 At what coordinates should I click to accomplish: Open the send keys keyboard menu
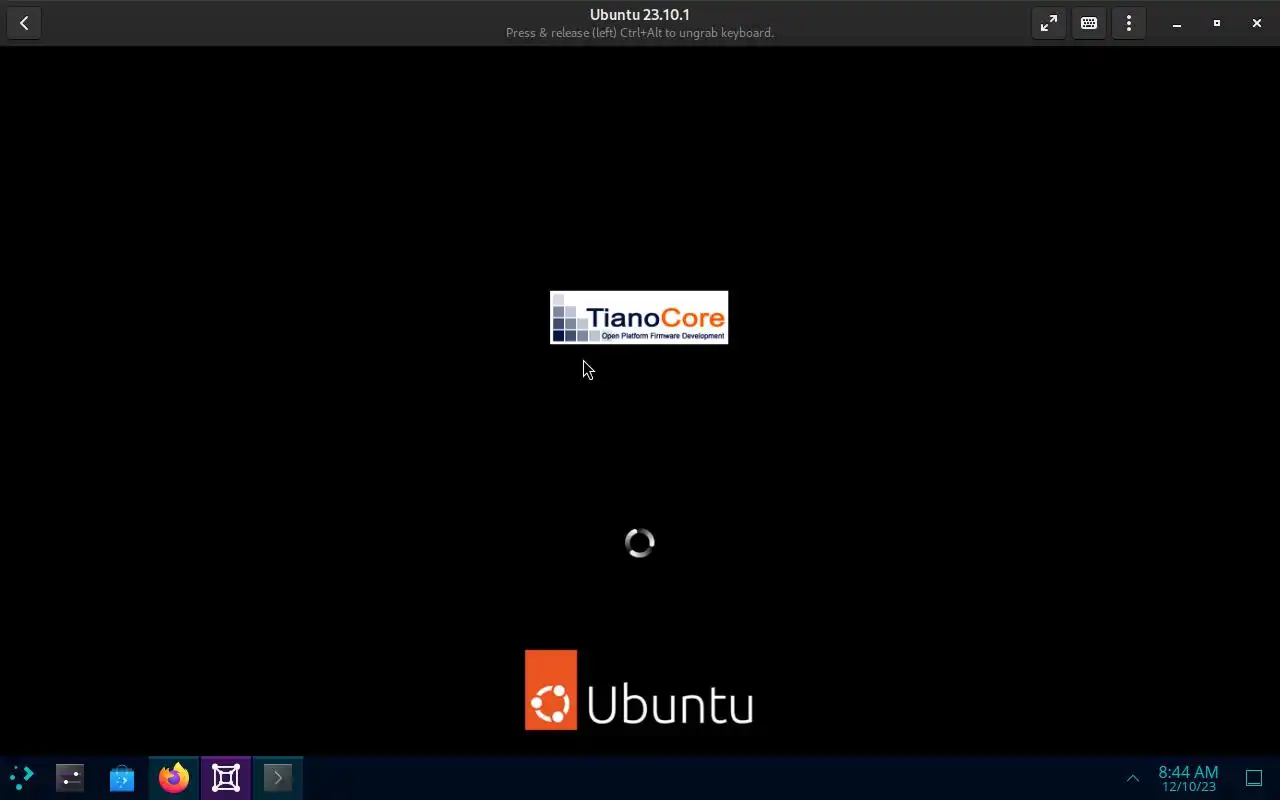[1089, 23]
